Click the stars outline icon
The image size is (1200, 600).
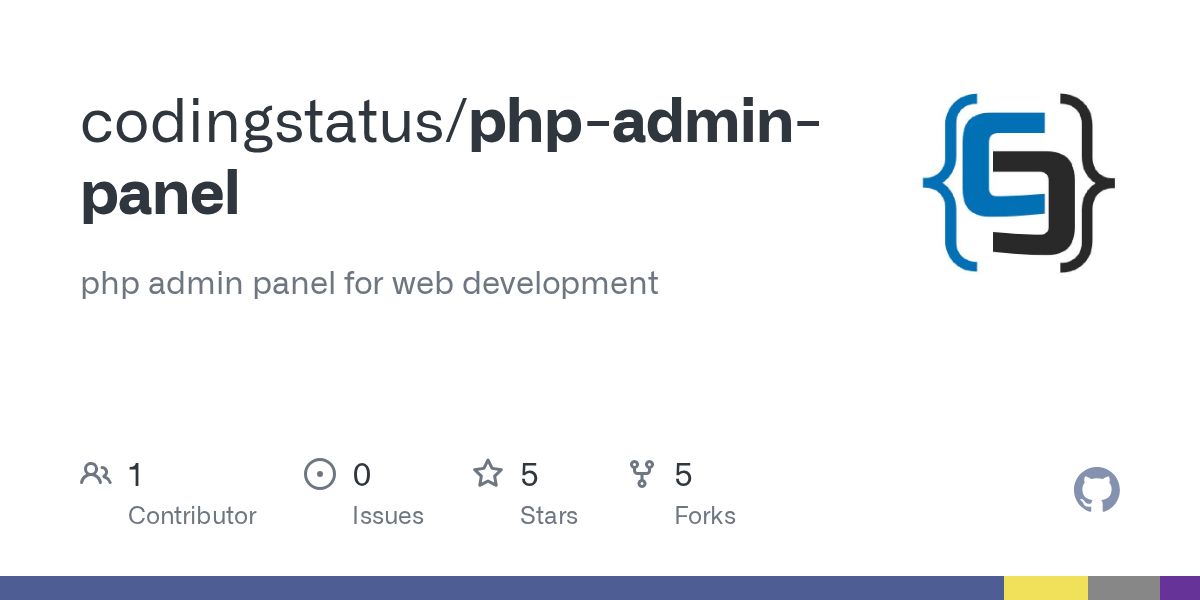[x=488, y=474]
